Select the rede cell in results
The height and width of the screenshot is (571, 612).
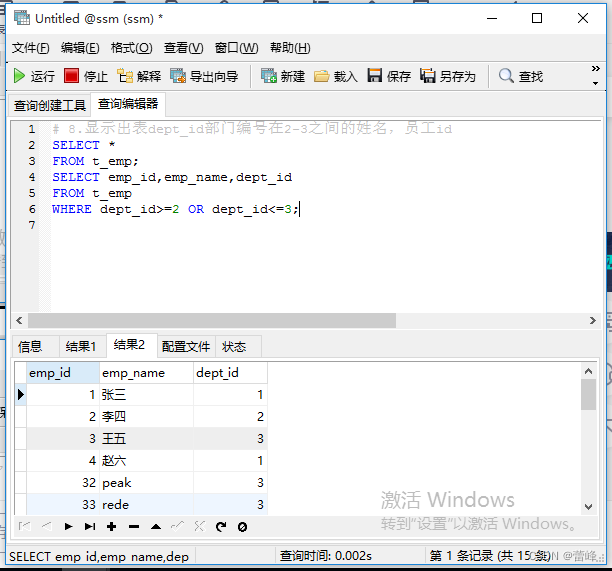point(146,505)
